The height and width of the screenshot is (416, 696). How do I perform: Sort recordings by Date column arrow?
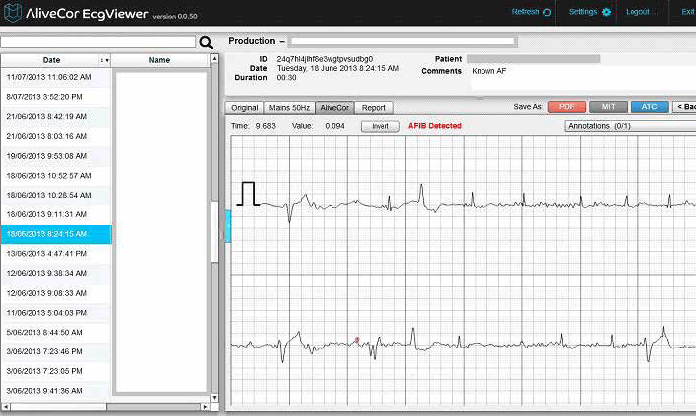click(102, 60)
